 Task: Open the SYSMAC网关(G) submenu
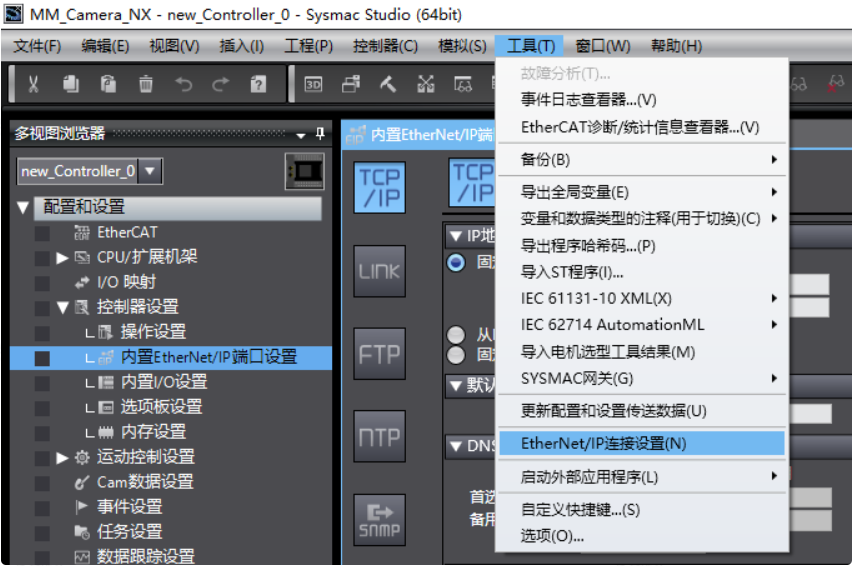(642, 379)
